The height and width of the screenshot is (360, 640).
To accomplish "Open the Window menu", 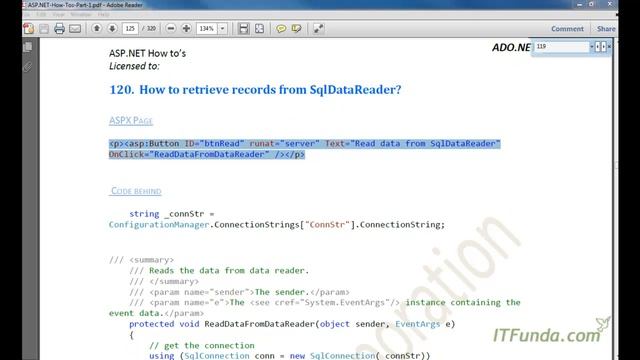I will pyautogui.click(x=81, y=15).
